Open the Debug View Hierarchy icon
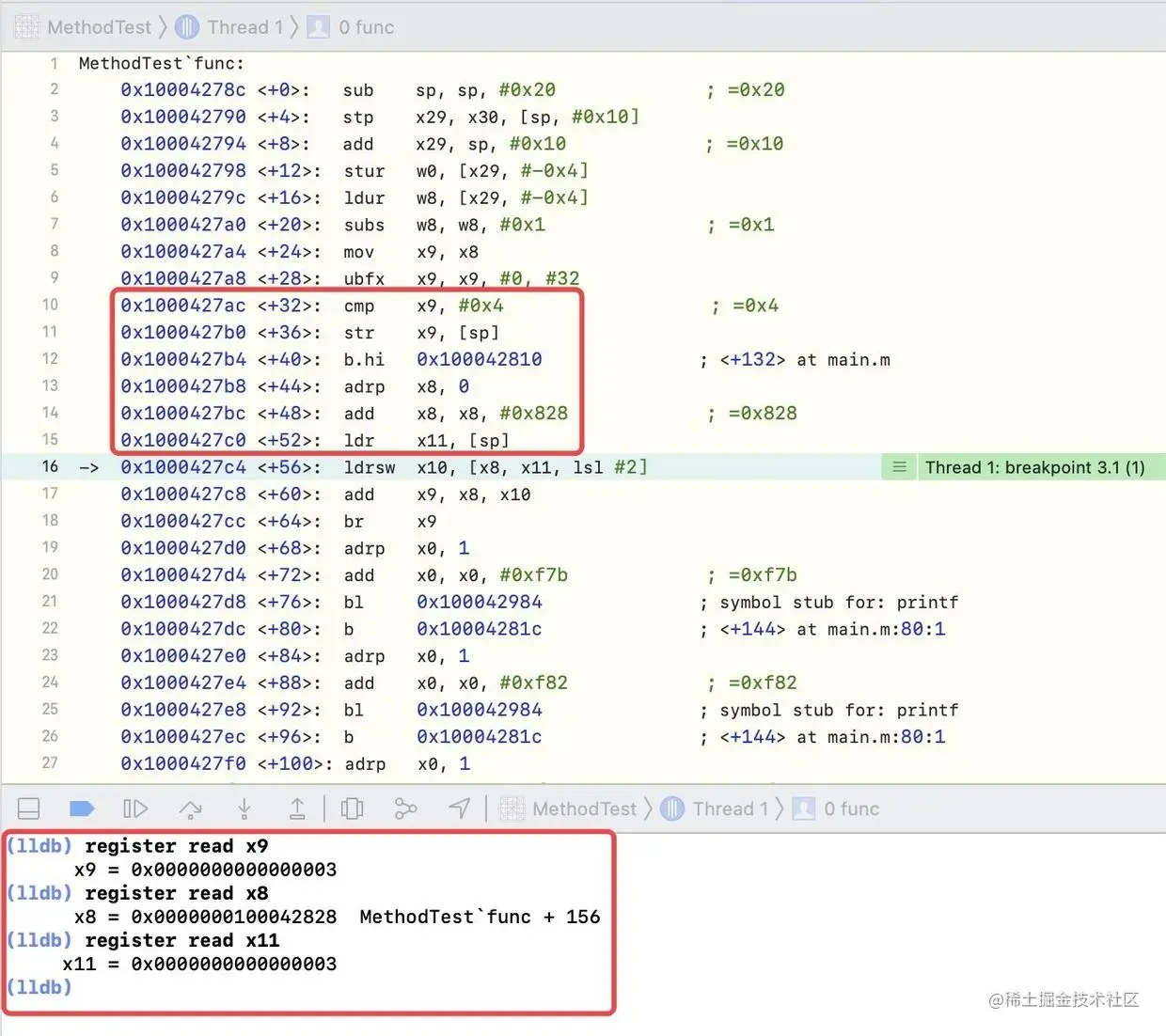Viewport: 1166px width, 1036px height. point(353,808)
